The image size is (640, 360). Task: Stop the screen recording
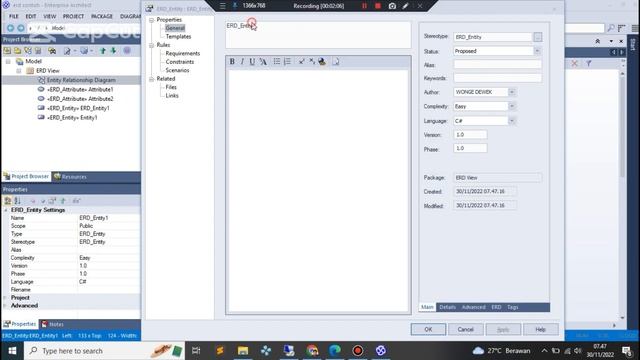click(378, 6)
